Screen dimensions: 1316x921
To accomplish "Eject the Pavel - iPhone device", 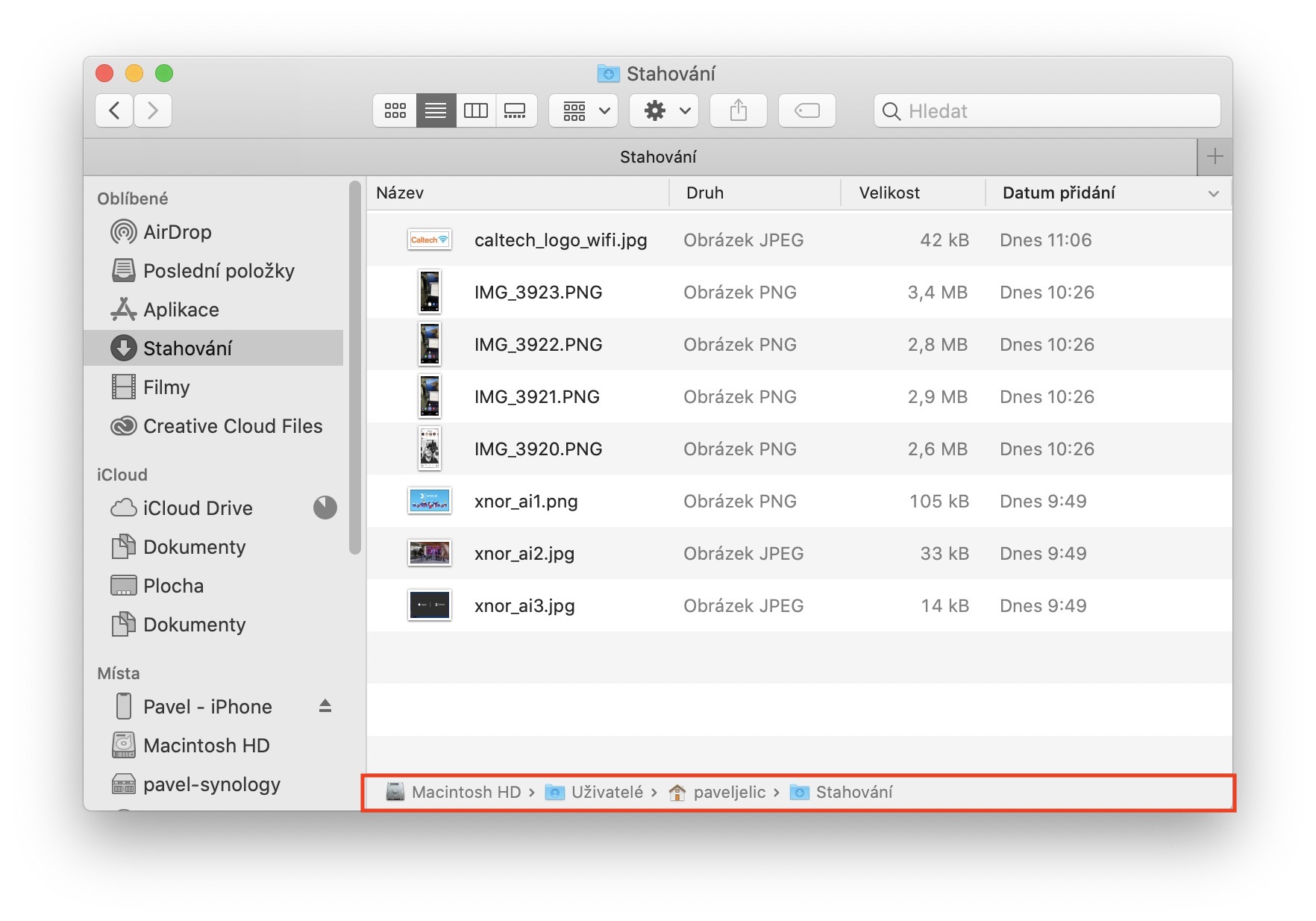I will (325, 706).
